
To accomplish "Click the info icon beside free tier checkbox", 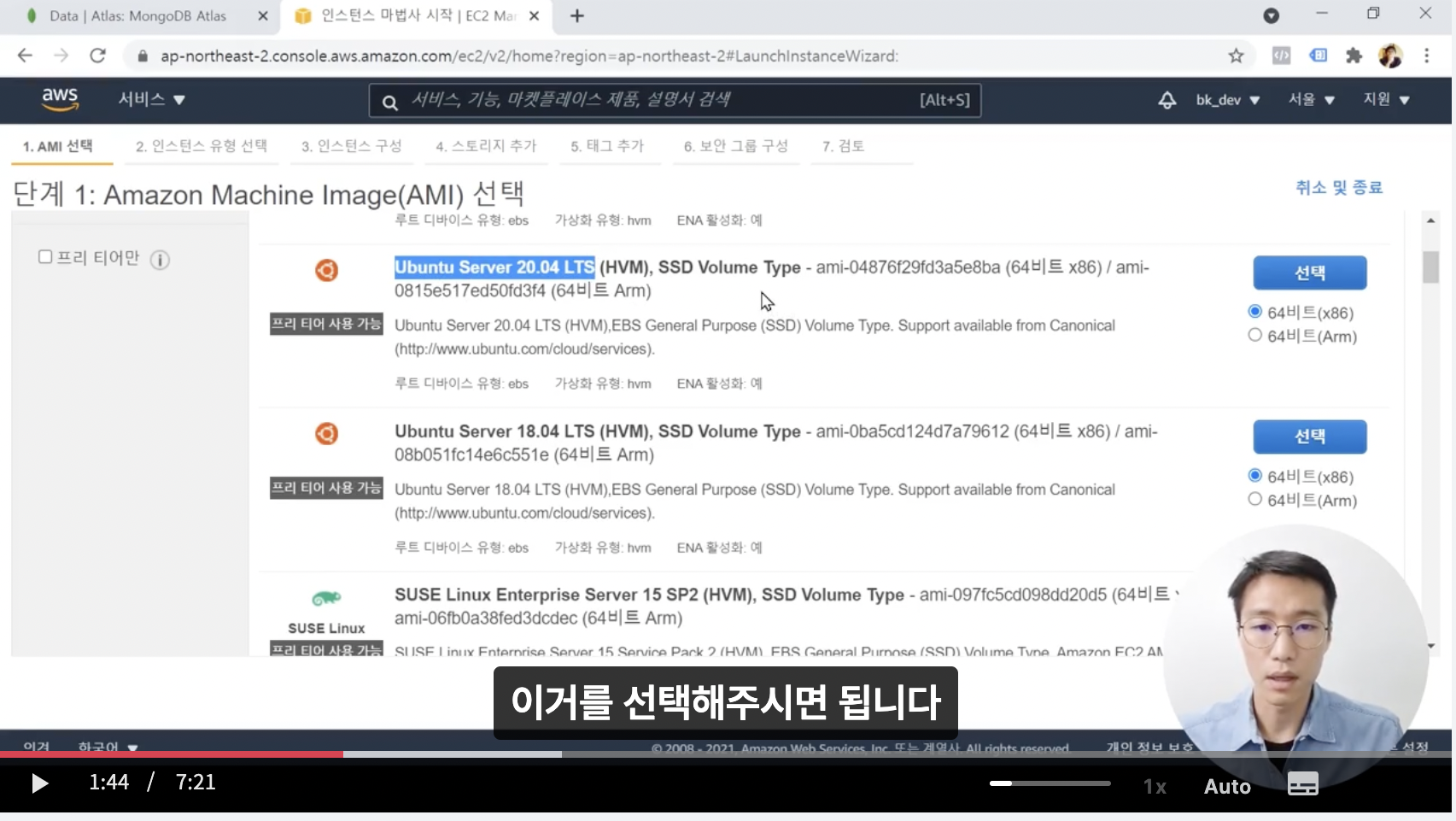I will 160,260.
